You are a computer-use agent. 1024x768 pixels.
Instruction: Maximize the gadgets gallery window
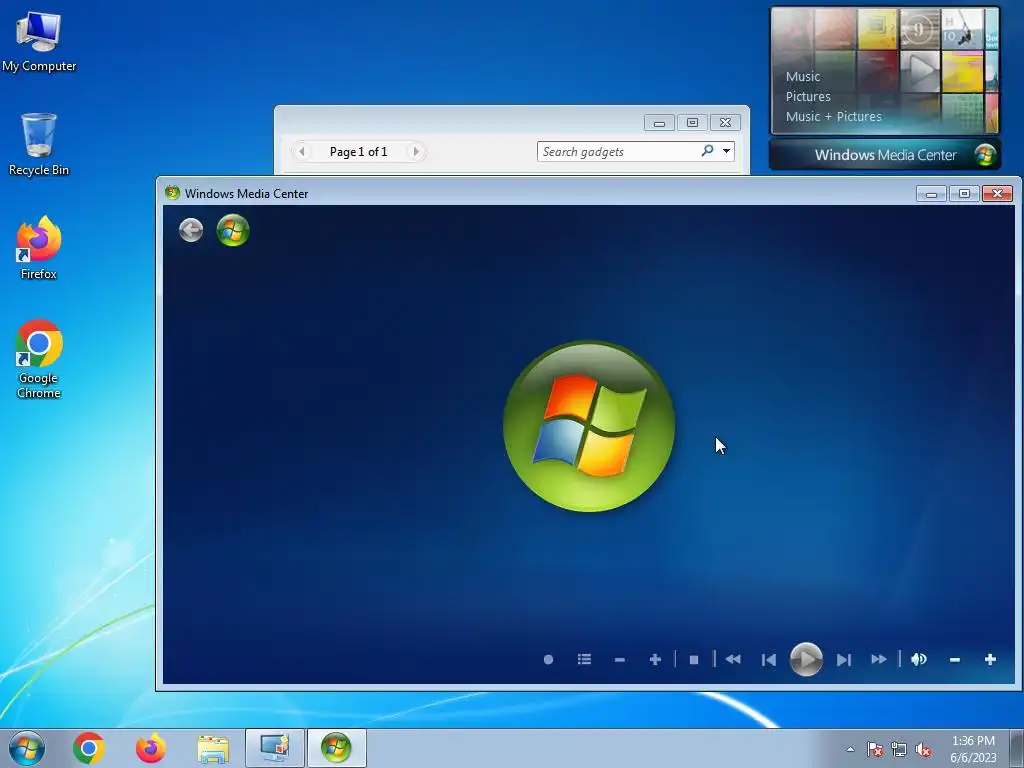click(692, 123)
